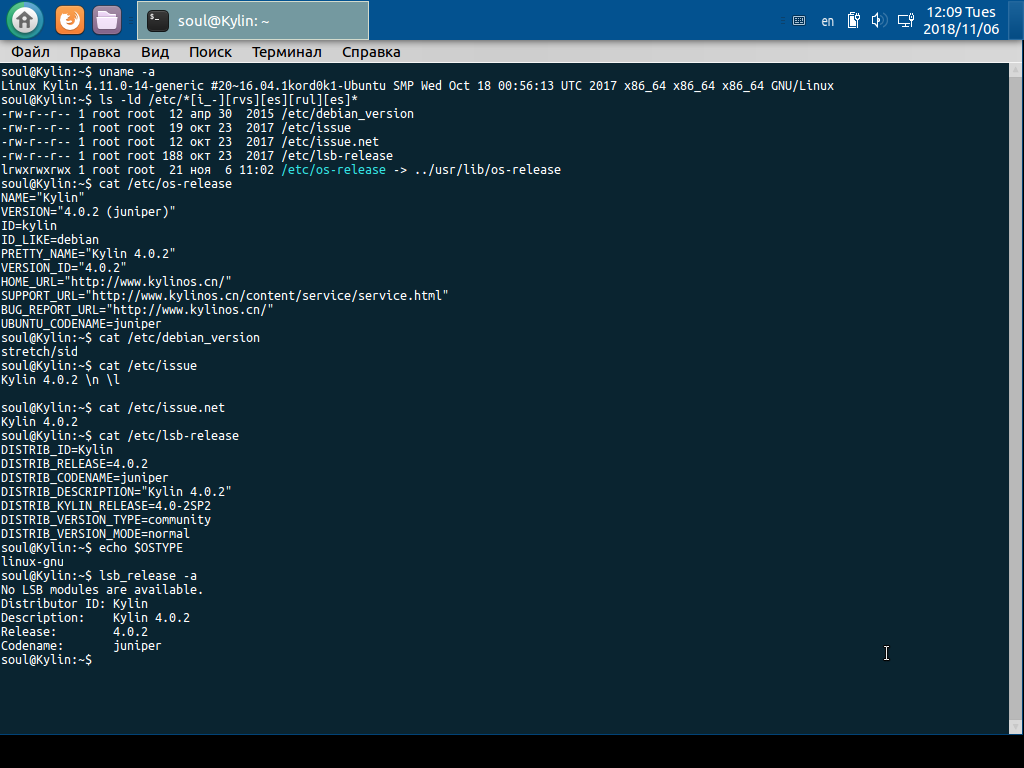Viewport: 1024px width, 768px height.
Task: Click the DISTRIB_RELEASE=4.0.2 line
Action: pos(74,464)
